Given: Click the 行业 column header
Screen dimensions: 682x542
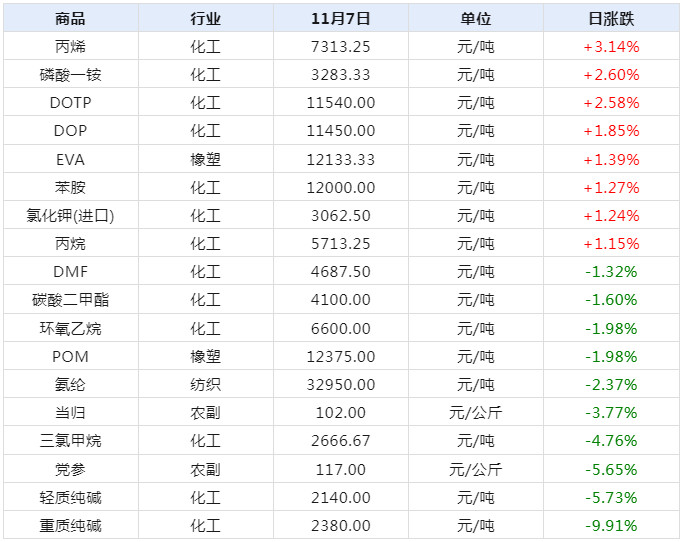Looking at the screenshot, I should 205,18.
